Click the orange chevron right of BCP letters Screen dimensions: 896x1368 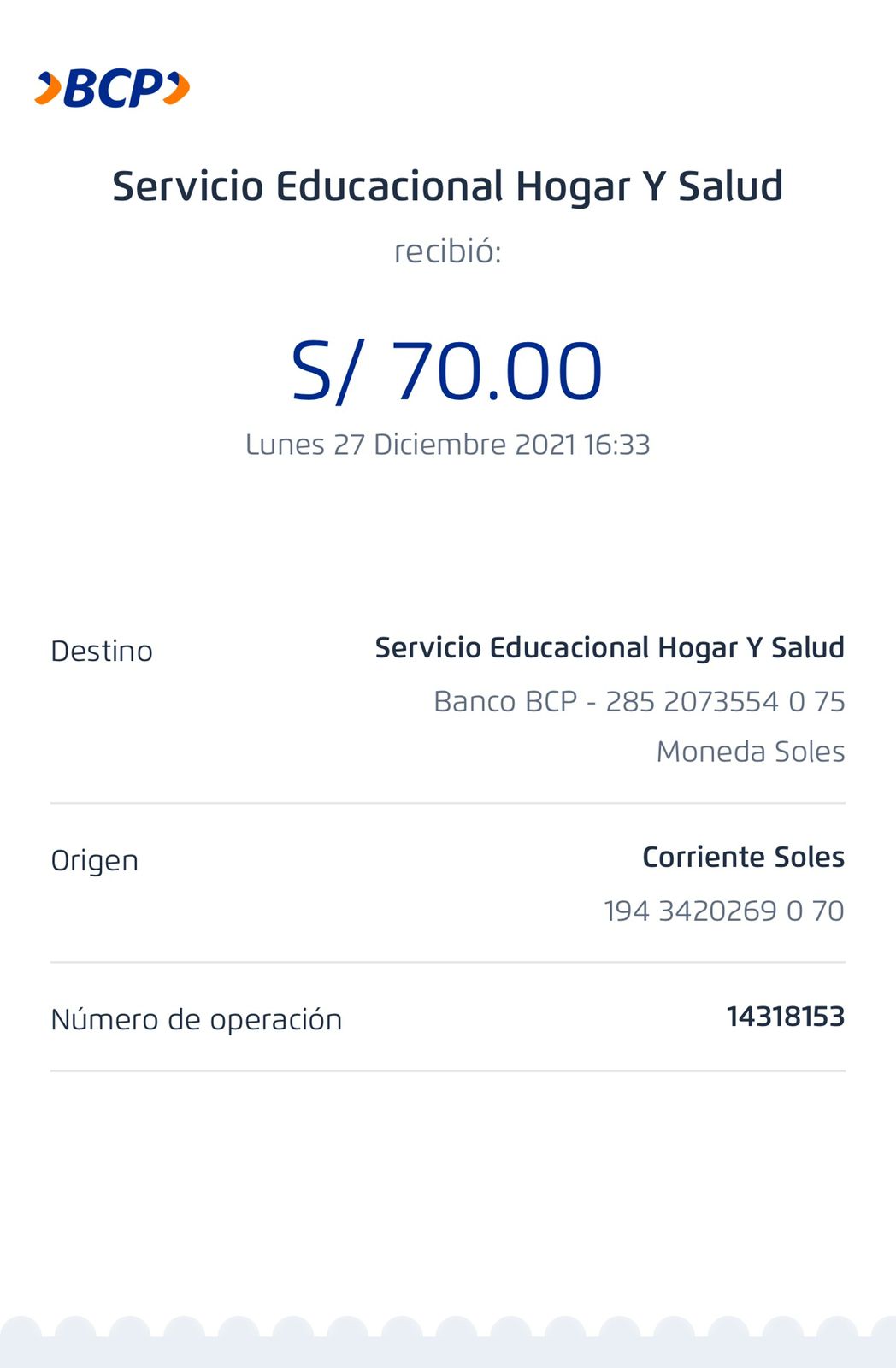(x=177, y=89)
